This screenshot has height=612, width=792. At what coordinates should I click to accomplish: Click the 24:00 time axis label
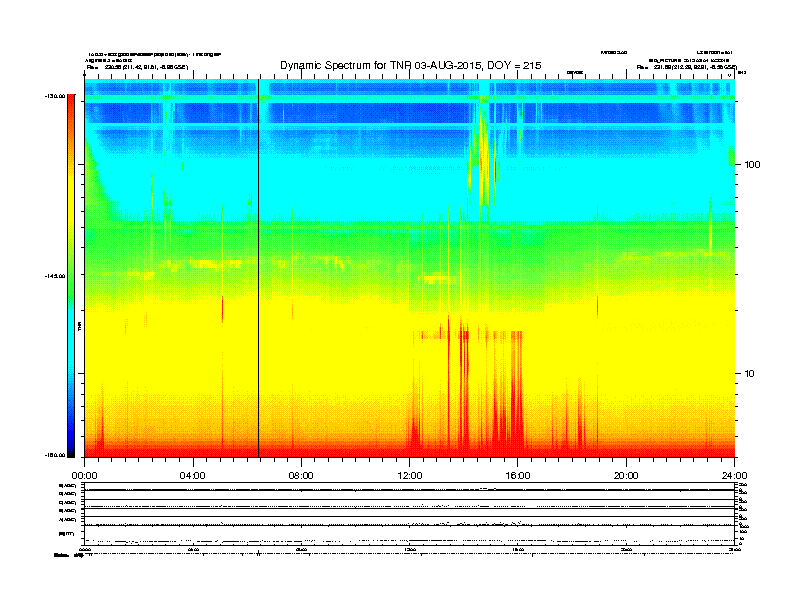coord(734,476)
